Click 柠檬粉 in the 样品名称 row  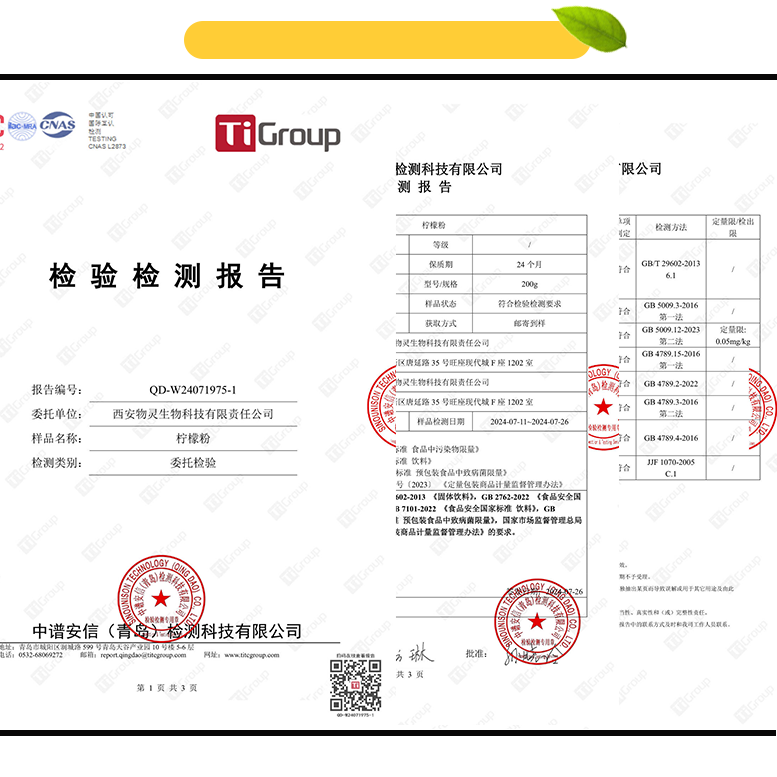pos(193,438)
